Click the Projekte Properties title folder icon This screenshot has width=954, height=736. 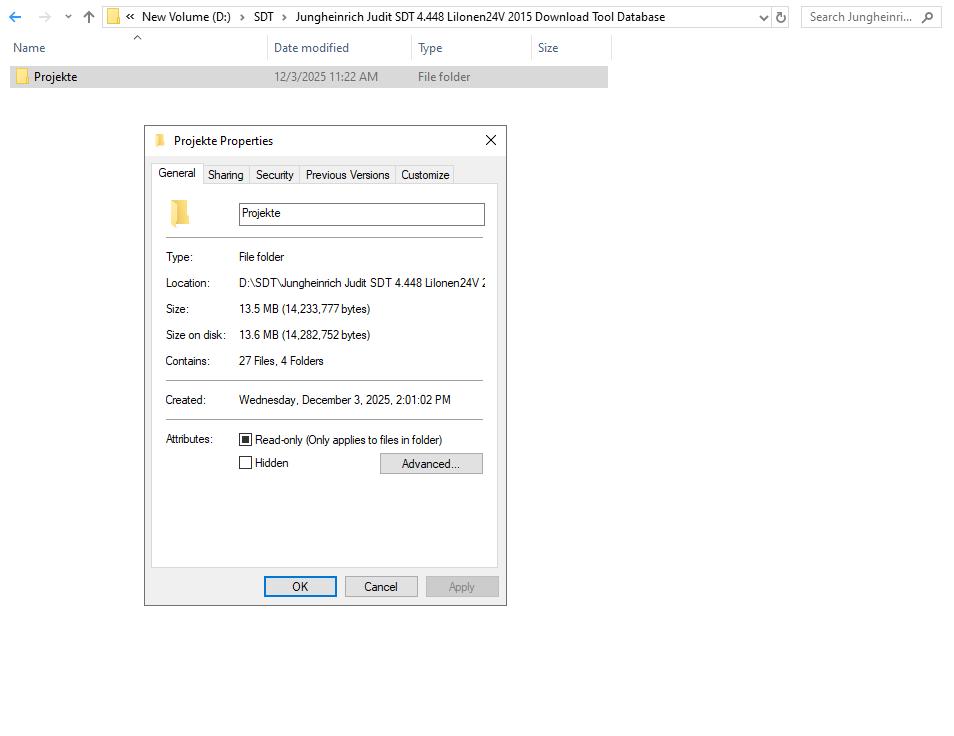pyautogui.click(x=160, y=141)
